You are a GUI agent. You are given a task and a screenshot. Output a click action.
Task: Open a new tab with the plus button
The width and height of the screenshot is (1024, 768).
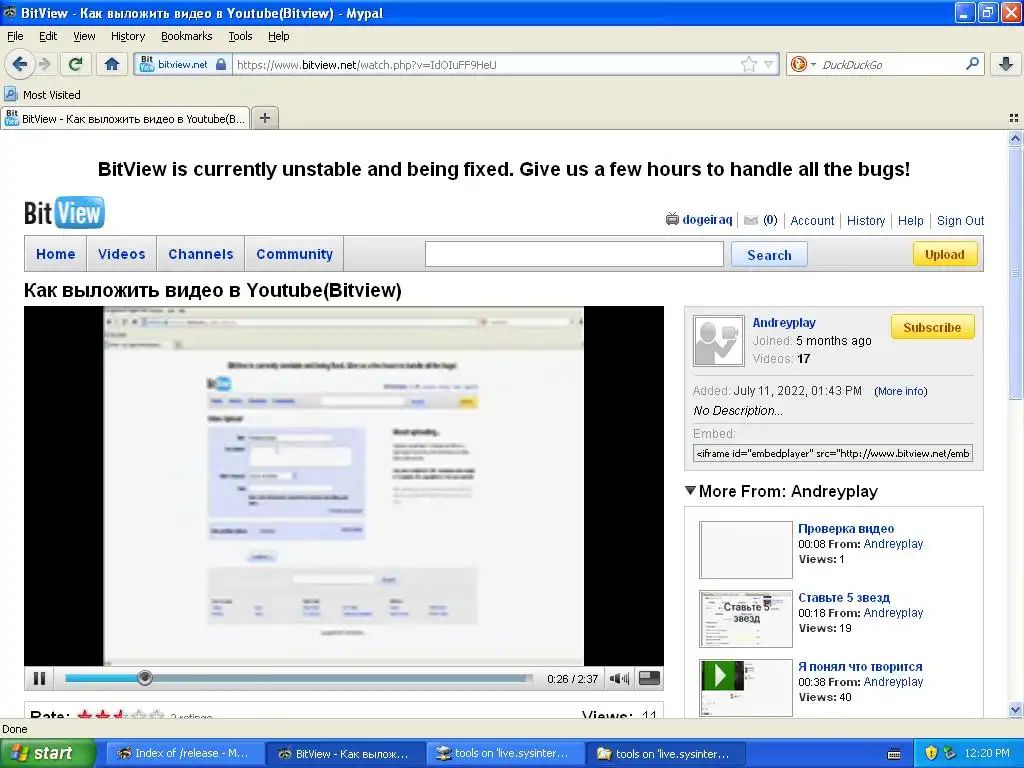264,118
